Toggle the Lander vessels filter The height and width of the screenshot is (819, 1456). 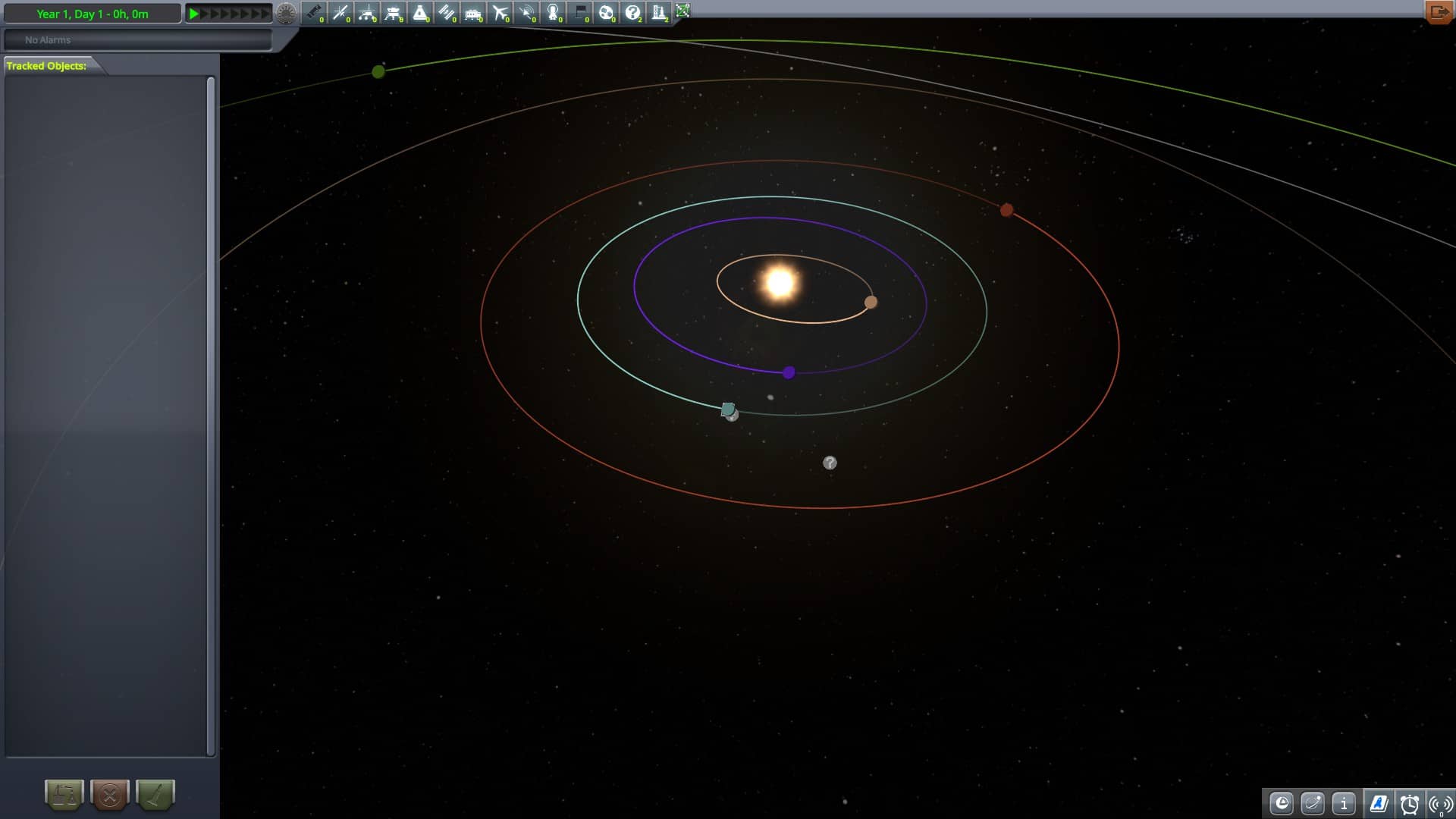[x=394, y=13]
